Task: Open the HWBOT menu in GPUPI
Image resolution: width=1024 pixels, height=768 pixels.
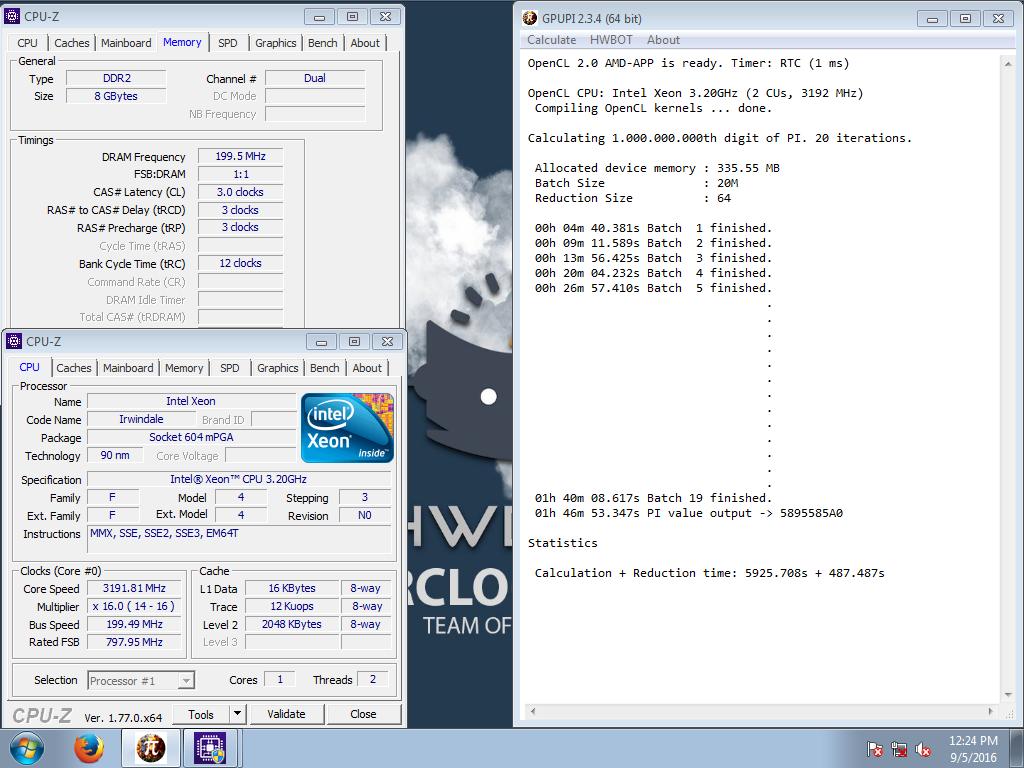Action: coord(611,40)
